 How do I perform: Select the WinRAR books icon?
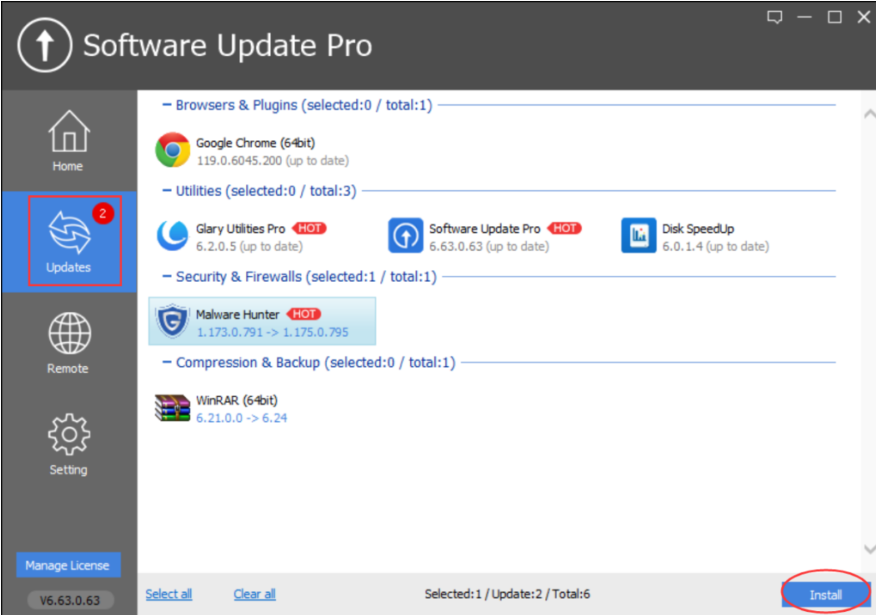[173, 408]
